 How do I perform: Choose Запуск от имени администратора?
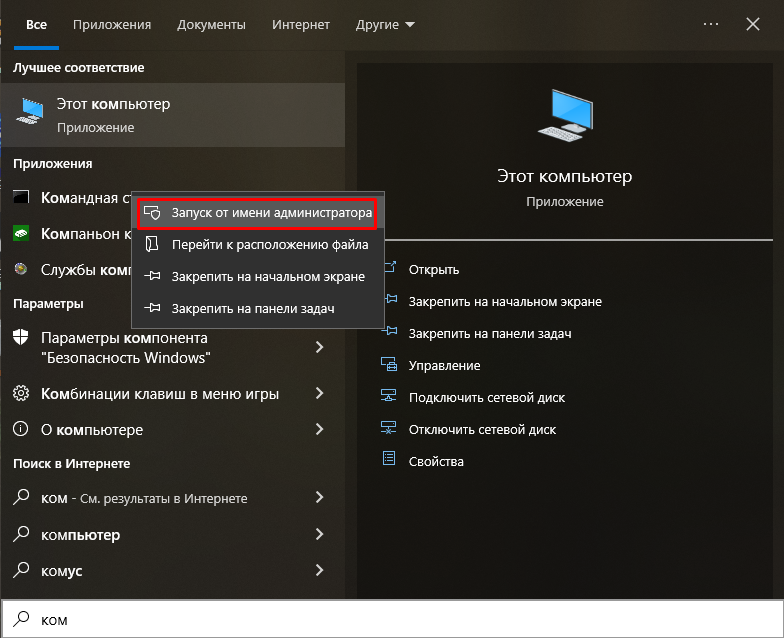(x=258, y=213)
